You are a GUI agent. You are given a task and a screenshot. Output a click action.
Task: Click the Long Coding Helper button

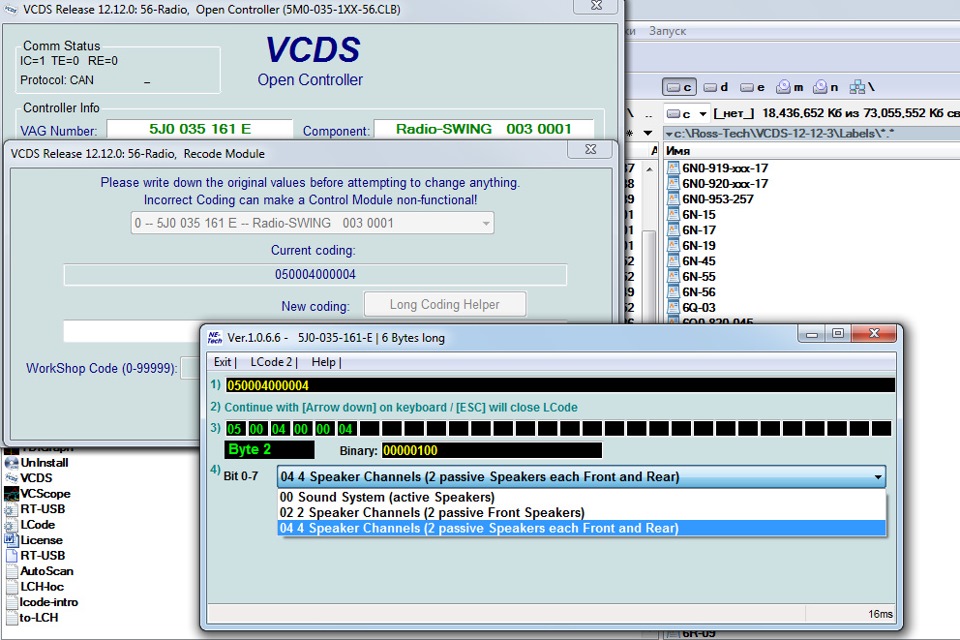pyautogui.click(x=444, y=304)
